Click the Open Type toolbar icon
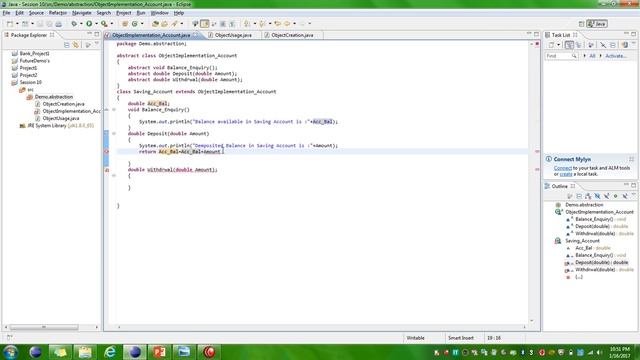 155,24
